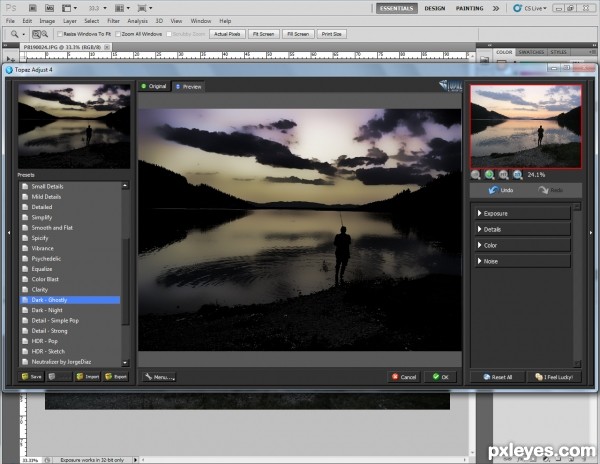Select Dark - Night preset
This screenshot has height=464, width=600.
point(70,310)
